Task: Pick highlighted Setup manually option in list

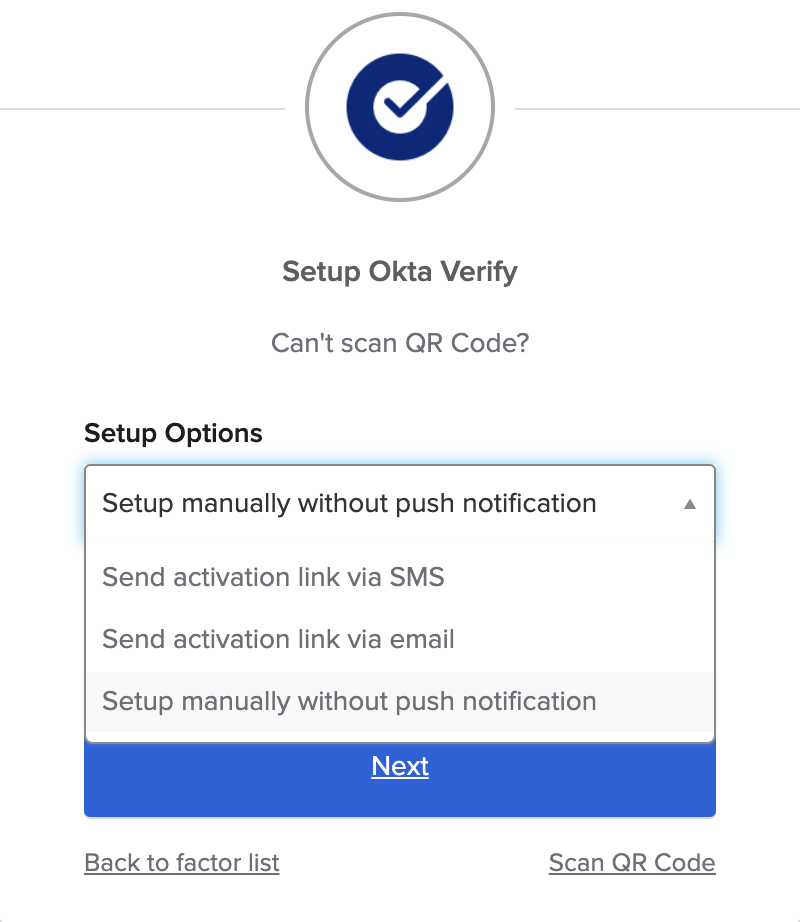Action: (x=349, y=701)
